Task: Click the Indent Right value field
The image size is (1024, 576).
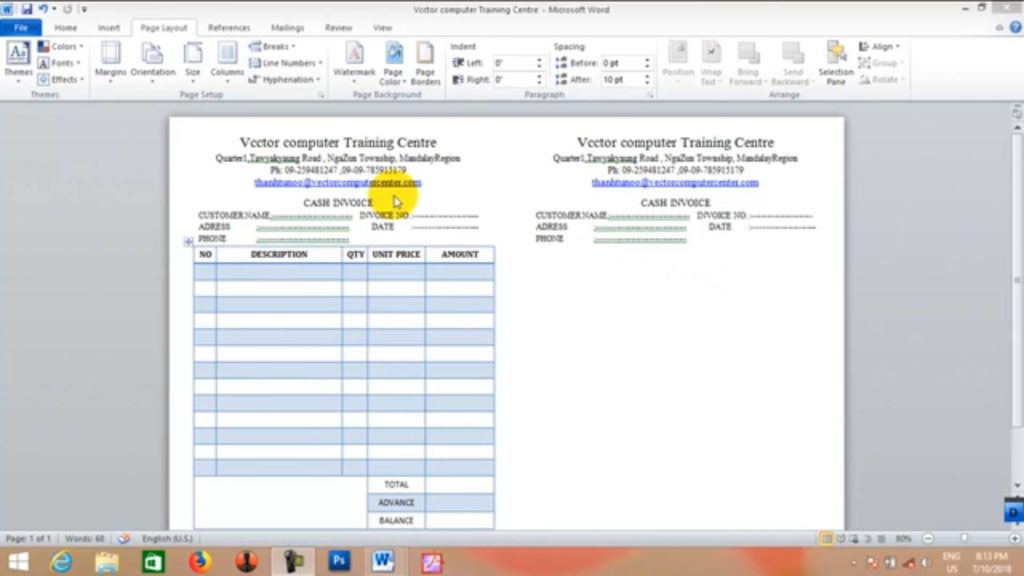Action: tap(513, 79)
